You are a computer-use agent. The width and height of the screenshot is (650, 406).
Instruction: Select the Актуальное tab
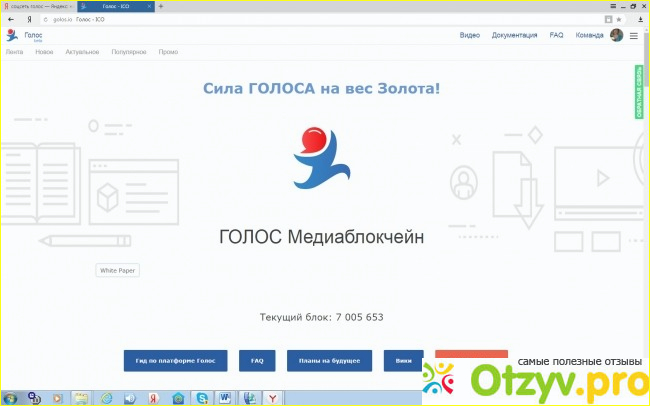click(x=83, y=51)
